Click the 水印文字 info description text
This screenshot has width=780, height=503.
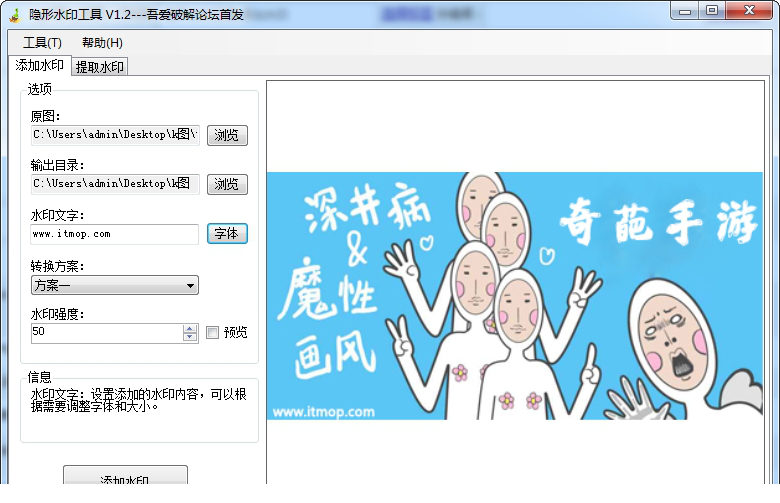(x=139, y=400)
